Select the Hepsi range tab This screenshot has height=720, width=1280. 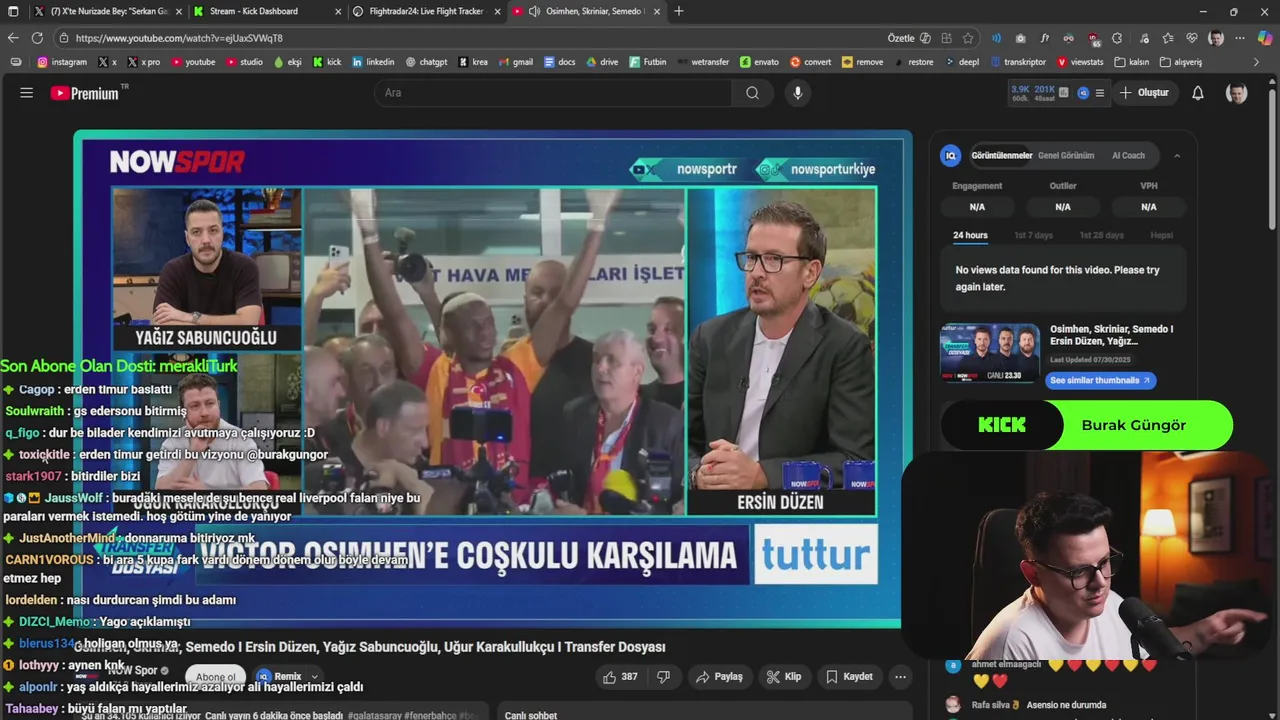(x=1161, y=236)
